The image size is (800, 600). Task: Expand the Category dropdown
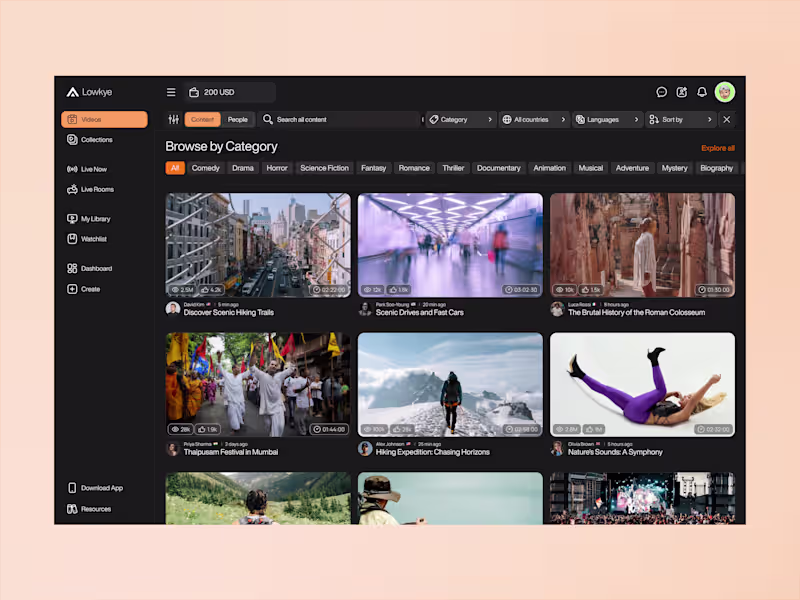coord(461,119)
